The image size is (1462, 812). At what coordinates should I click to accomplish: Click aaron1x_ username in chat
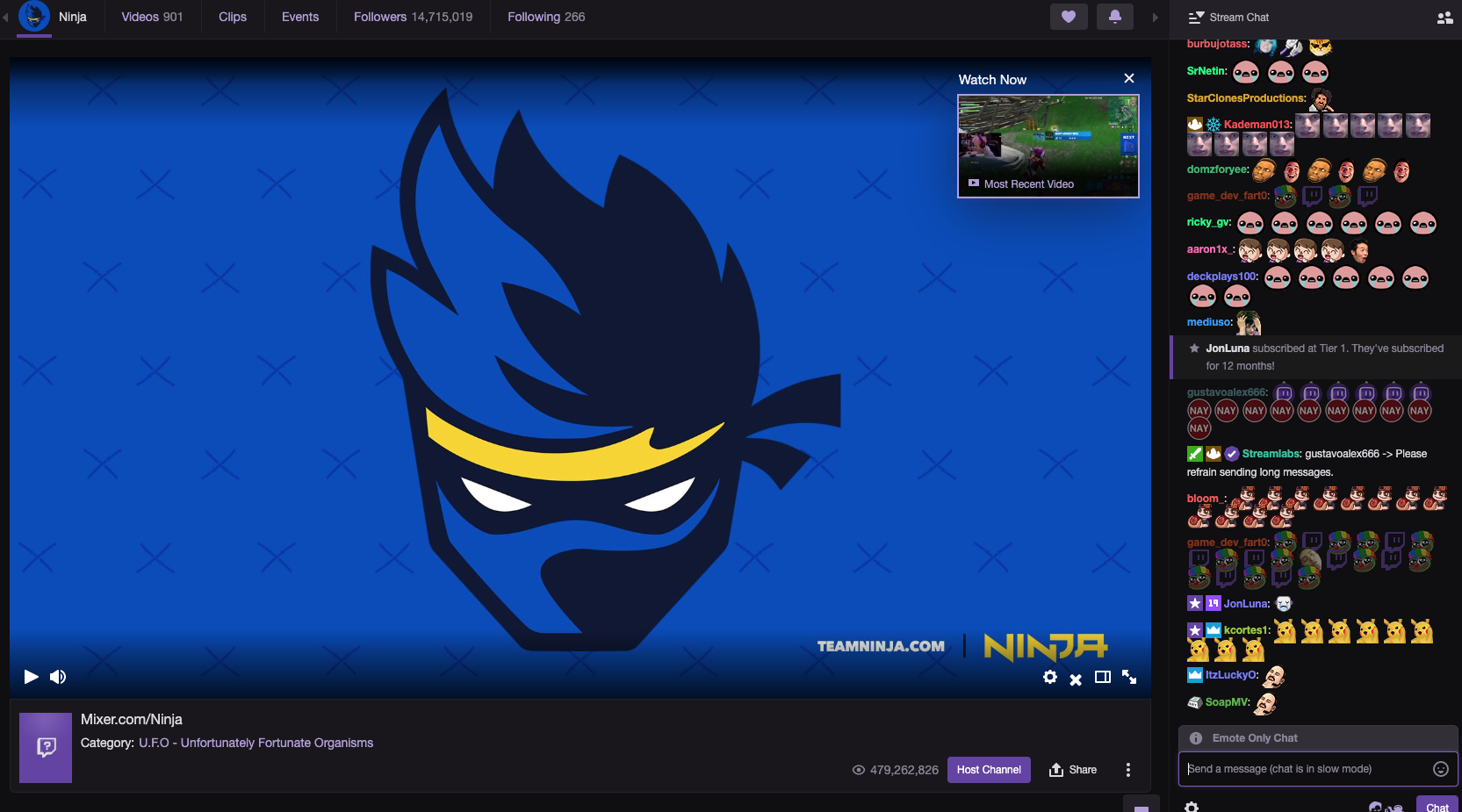tap(1210, 249)
